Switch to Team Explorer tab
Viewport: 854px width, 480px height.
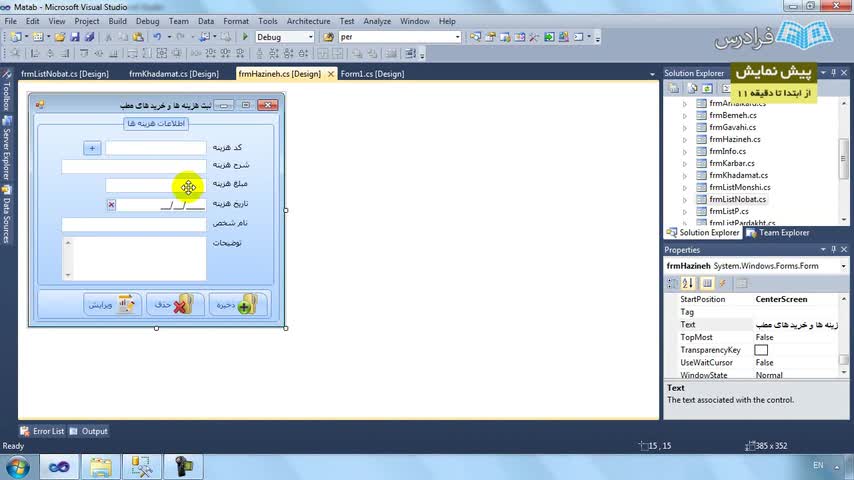click(778, 233)
